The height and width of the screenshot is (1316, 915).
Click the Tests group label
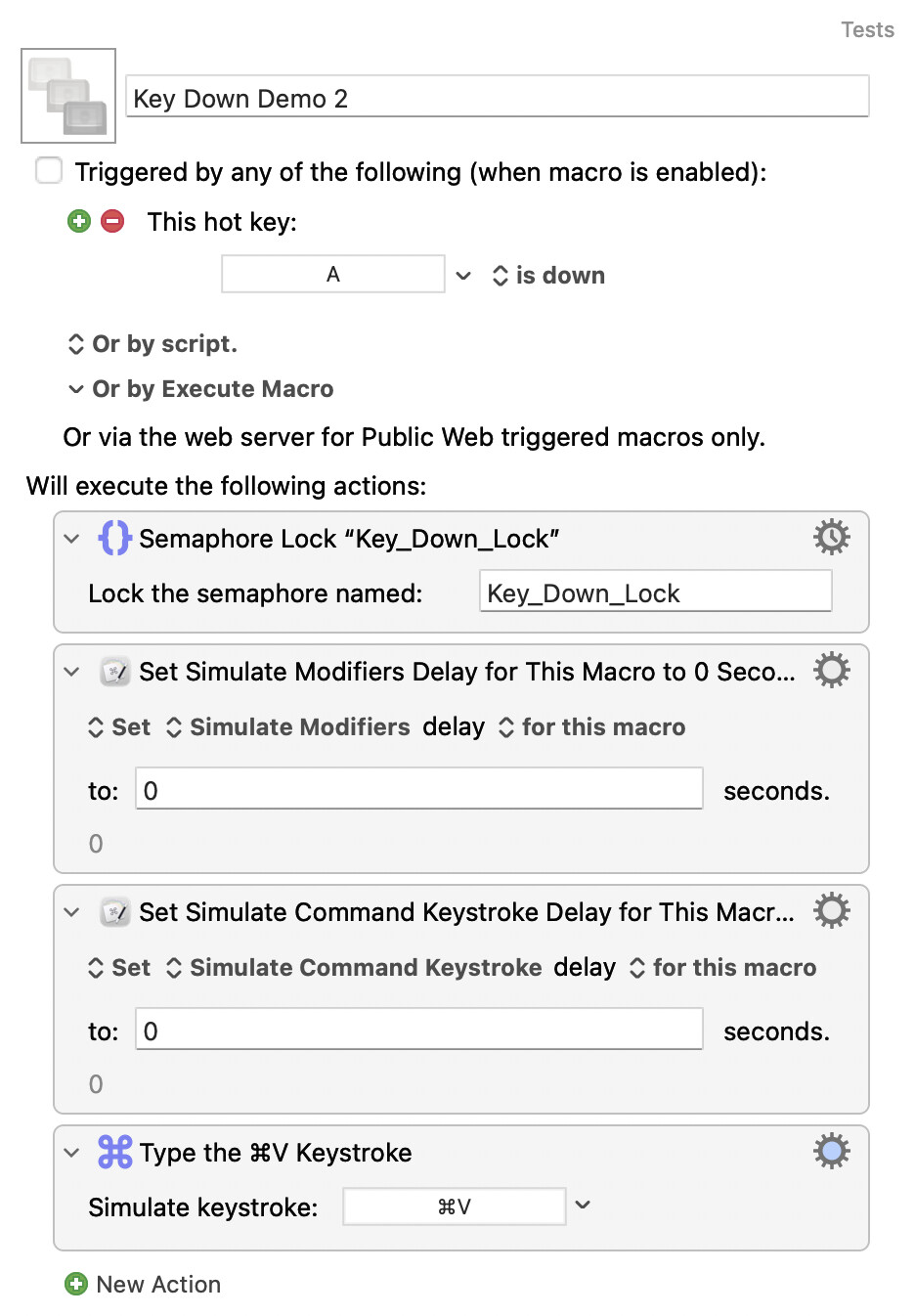[867, 29]
